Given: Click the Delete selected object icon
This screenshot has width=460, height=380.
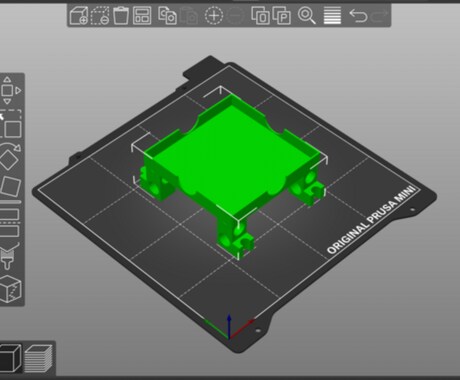Looking at the screenshot, I should click(100, 16).
